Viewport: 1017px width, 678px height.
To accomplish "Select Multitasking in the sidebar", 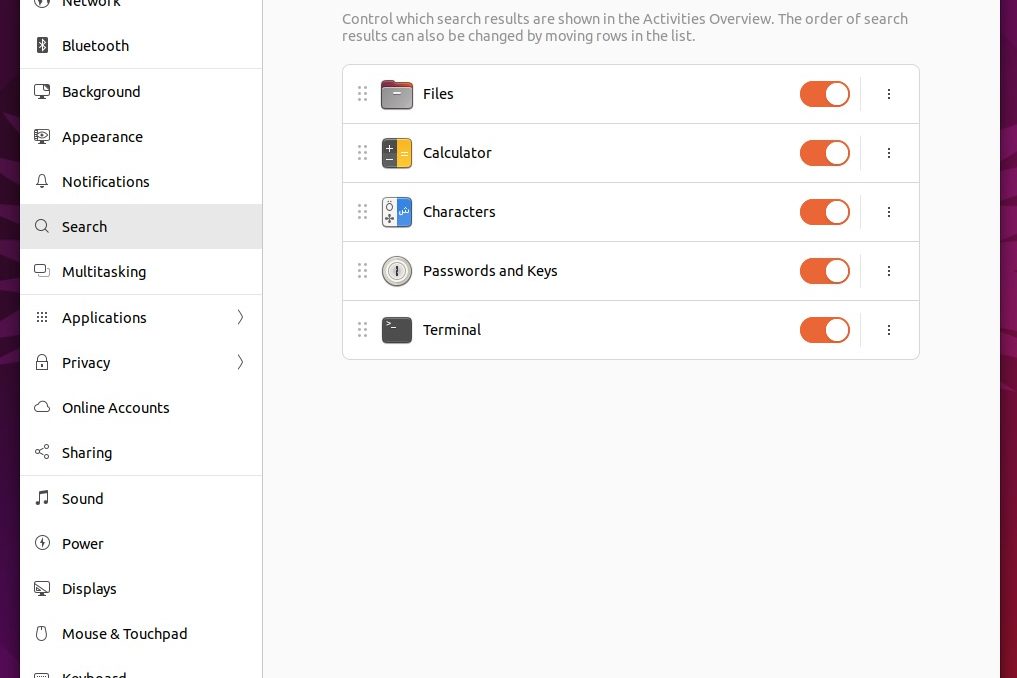I will tap(104, 271).
